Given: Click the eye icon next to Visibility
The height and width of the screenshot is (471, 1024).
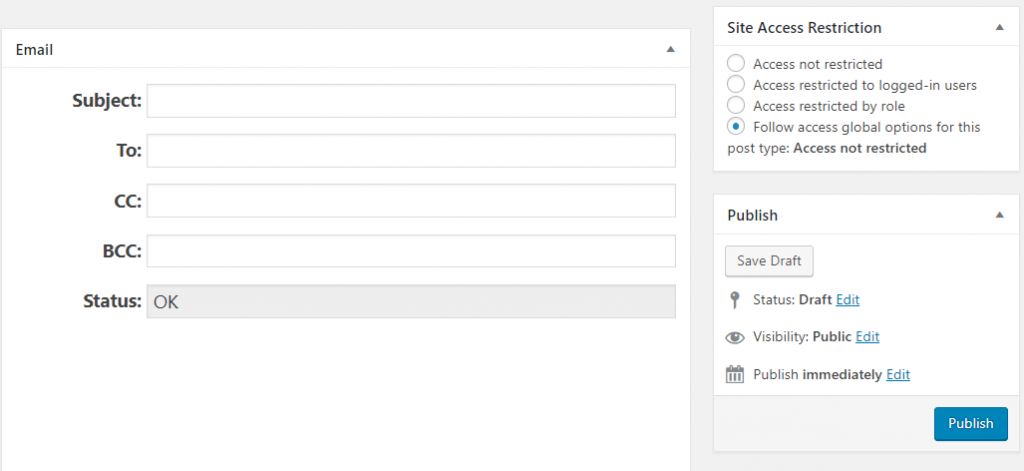Looking at the screenshot, I should pyautogui.click(x=735, y=337).
